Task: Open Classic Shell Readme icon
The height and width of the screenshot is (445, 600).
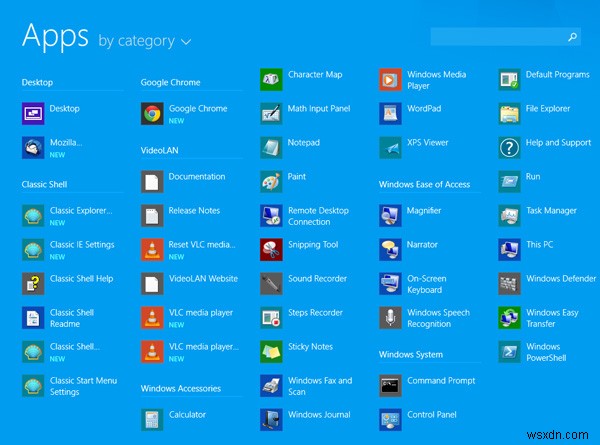Action: tap(33, 318)
